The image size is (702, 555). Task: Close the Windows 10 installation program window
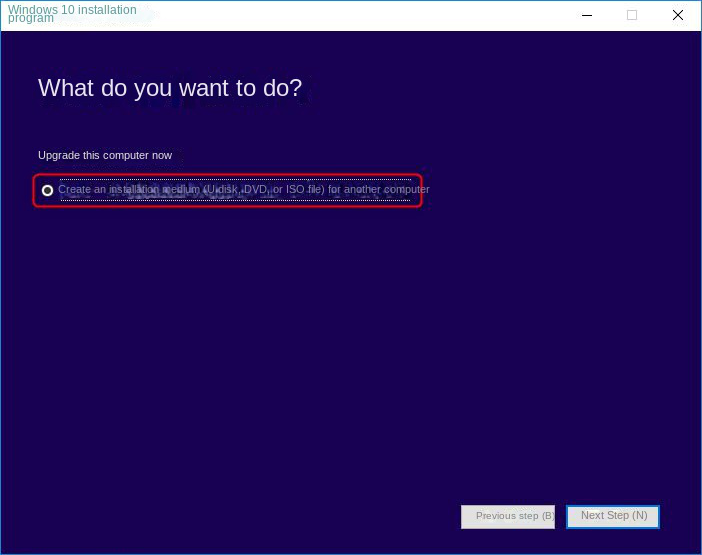coord(678,15)
